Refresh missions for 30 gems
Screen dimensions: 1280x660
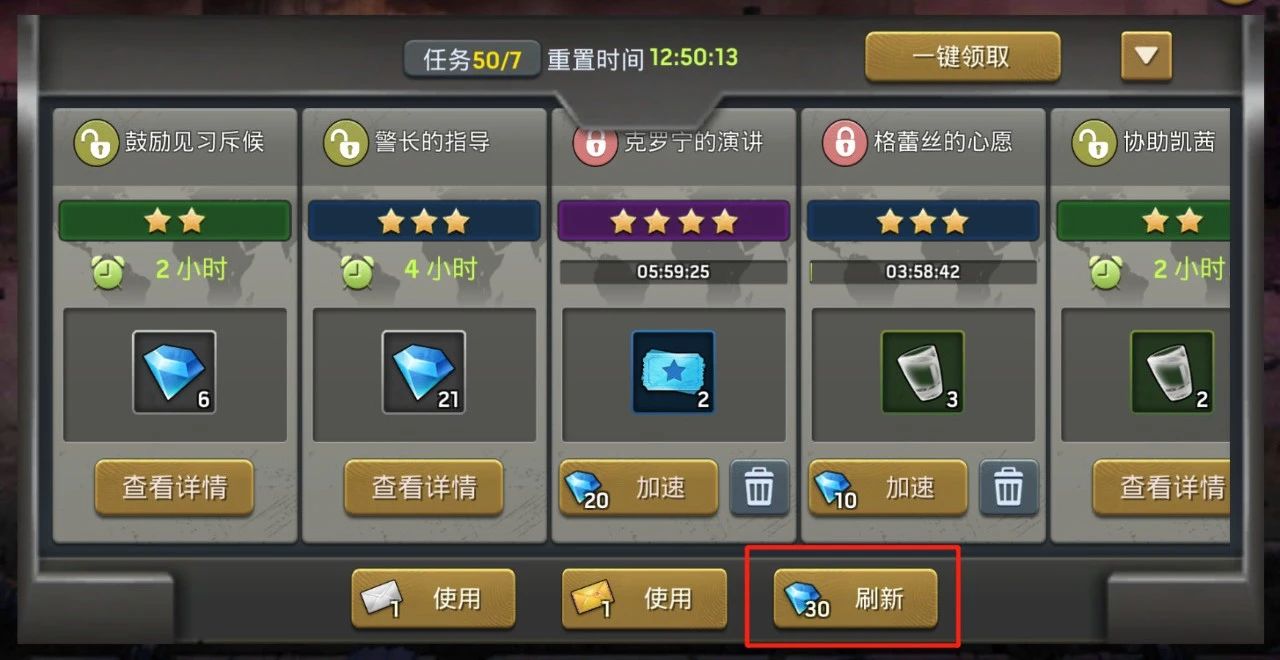(855, 599)
